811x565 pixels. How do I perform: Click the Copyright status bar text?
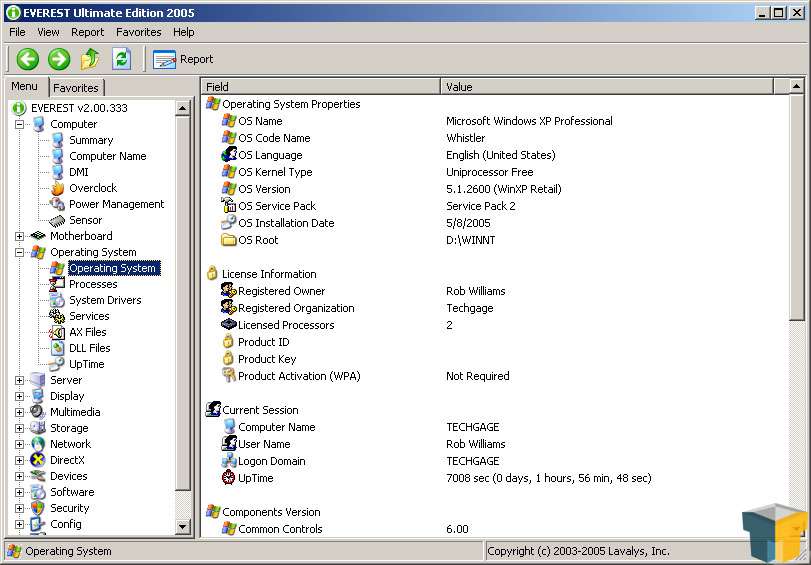point(578,551)
